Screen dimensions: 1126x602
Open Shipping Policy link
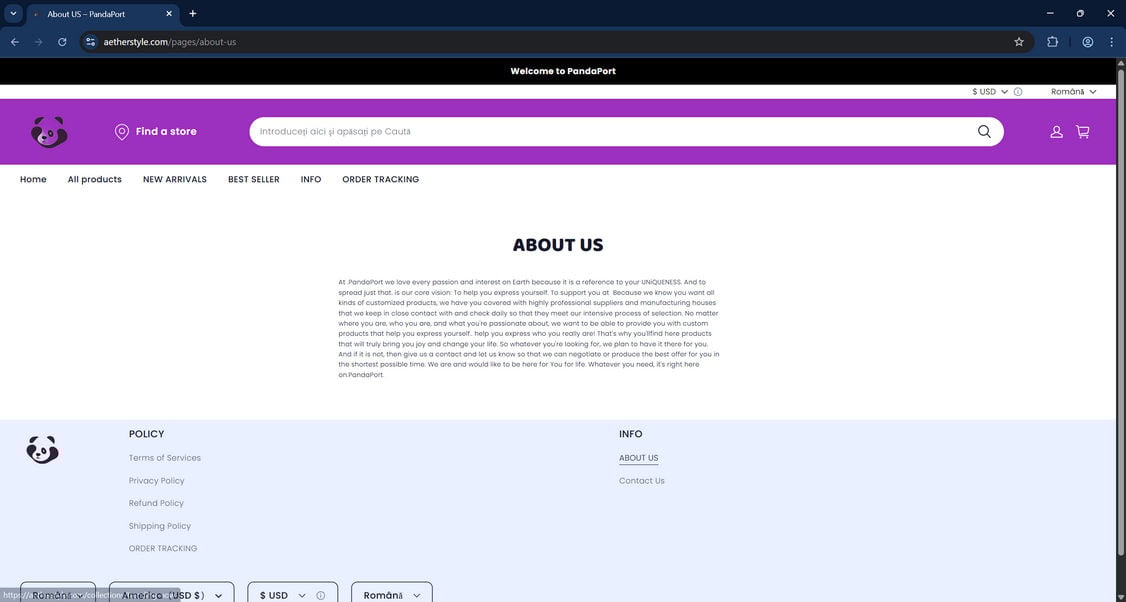[x=159, y=526]
